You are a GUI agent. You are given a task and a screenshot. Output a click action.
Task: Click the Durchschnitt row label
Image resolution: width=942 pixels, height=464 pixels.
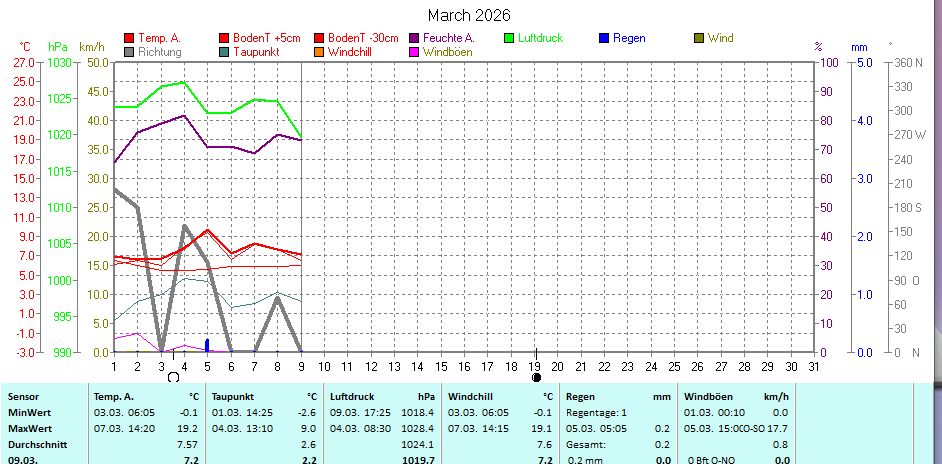[38, 444]
